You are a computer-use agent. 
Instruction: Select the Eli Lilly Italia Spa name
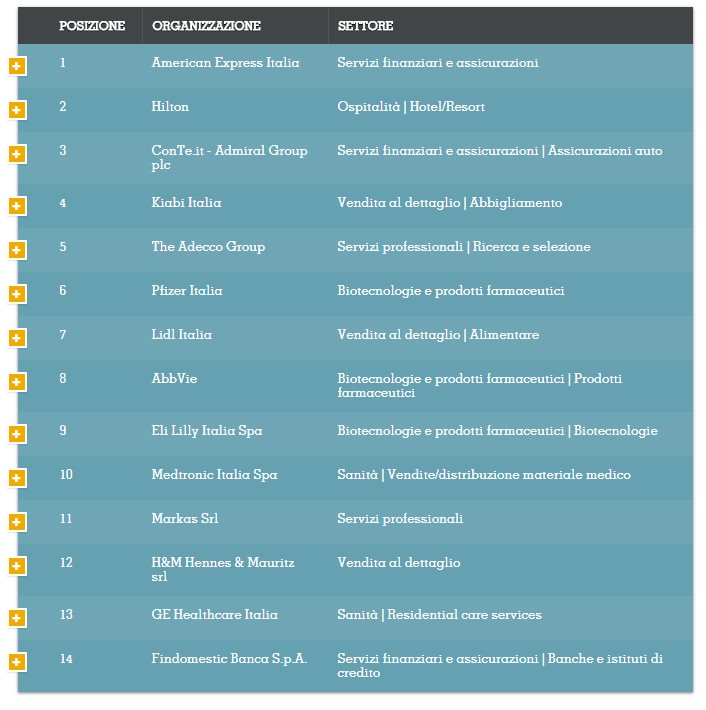click(207, 431)
